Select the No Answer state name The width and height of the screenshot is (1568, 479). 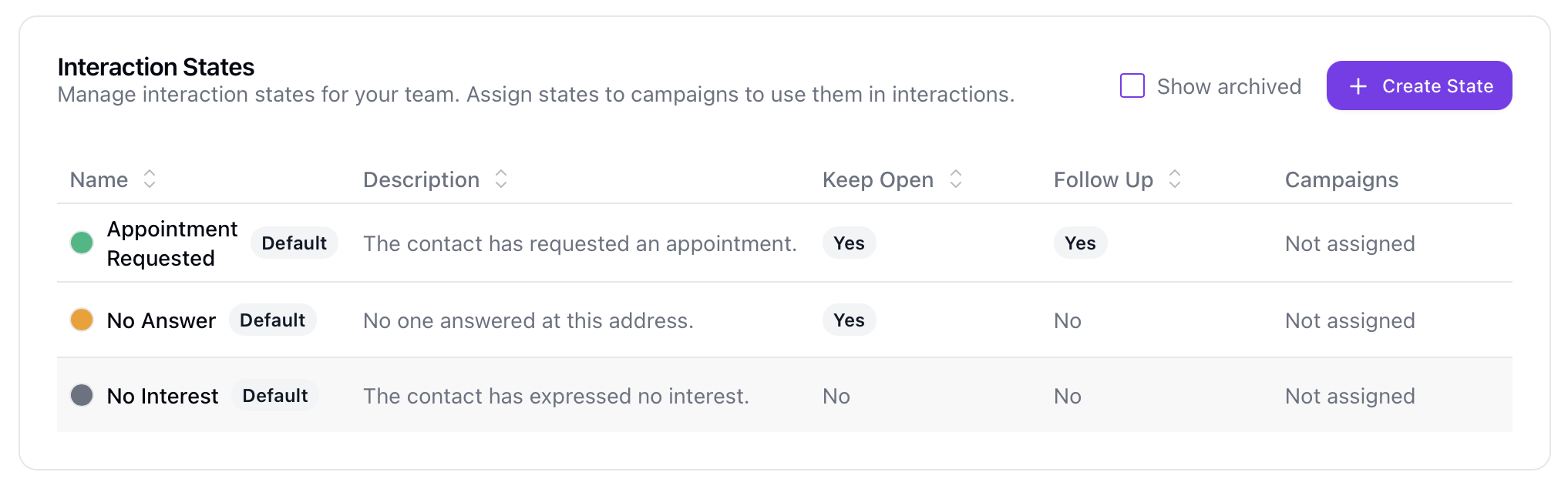tap(161, 320)
